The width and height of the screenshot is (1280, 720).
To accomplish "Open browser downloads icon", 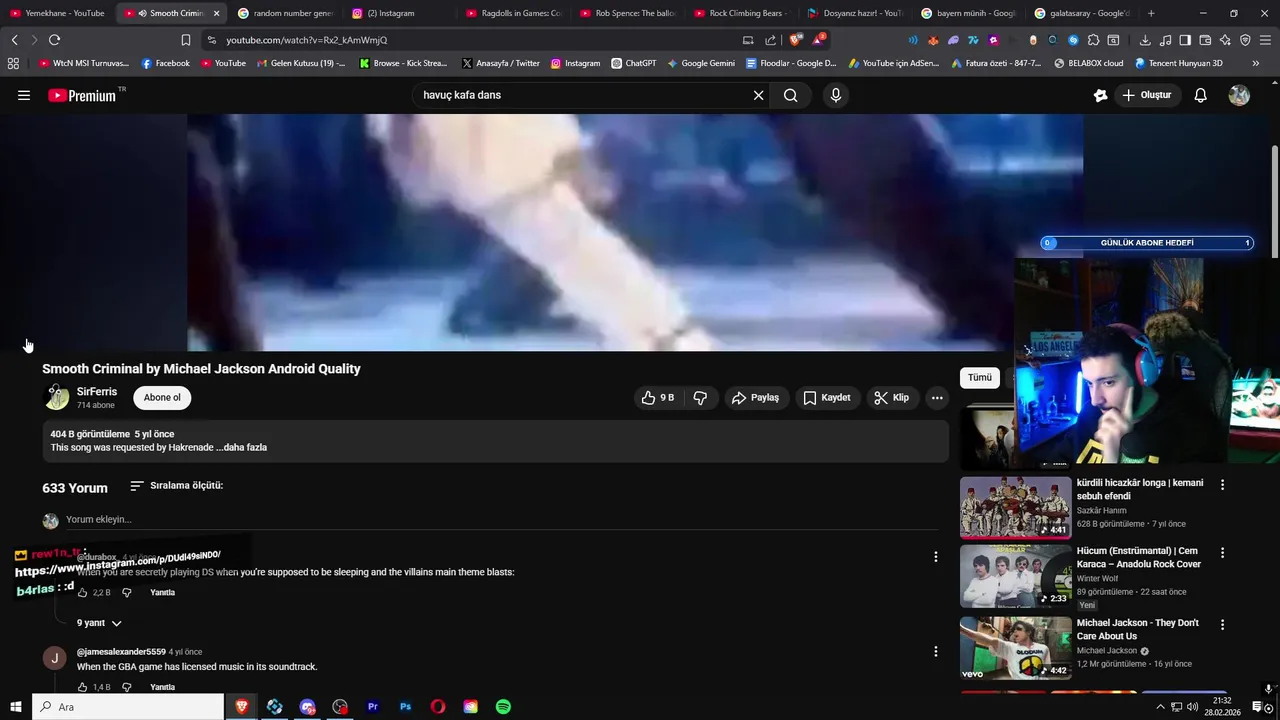I will [1145, 40].
